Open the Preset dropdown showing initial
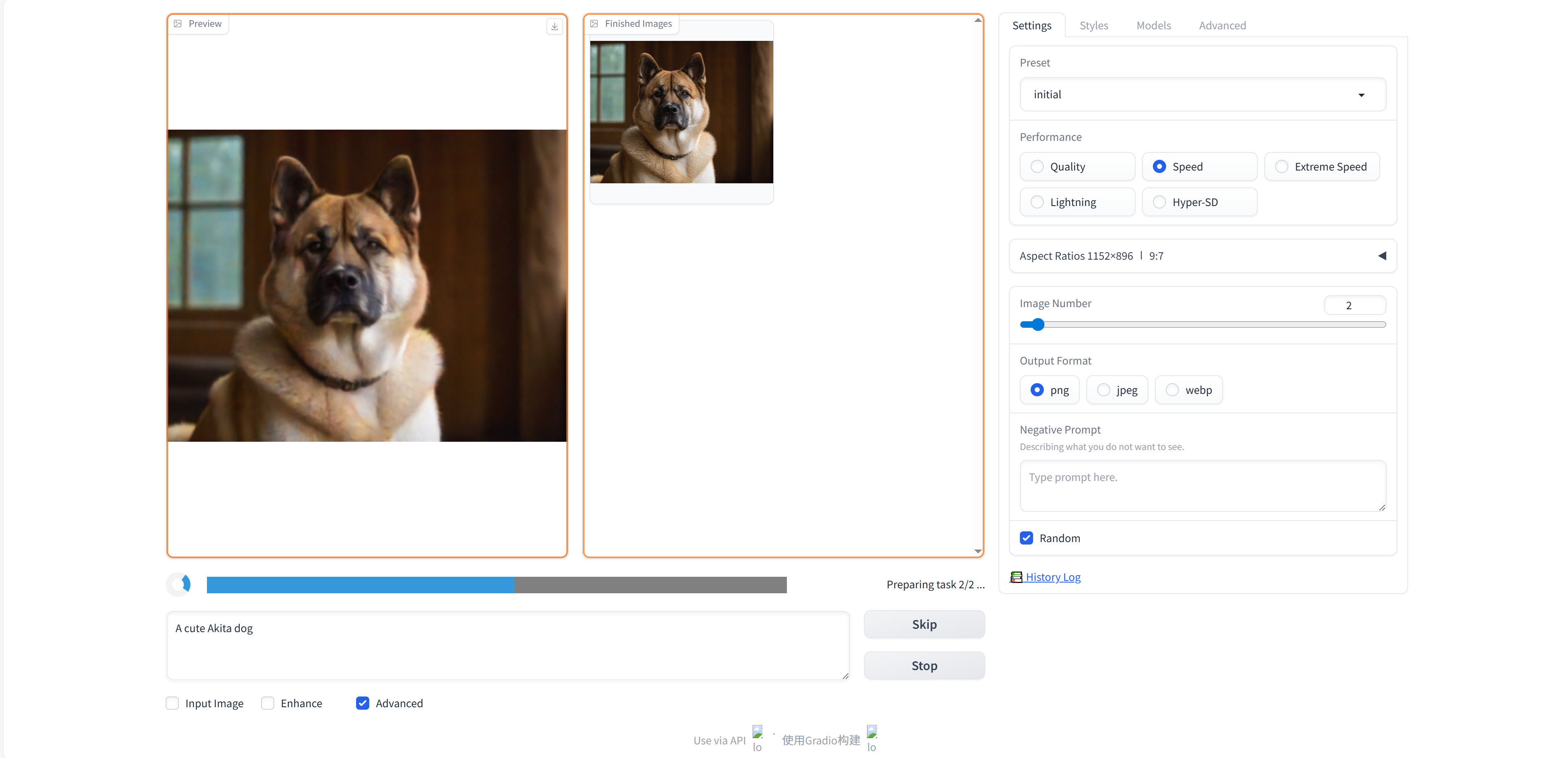 tap(1202, 95)
